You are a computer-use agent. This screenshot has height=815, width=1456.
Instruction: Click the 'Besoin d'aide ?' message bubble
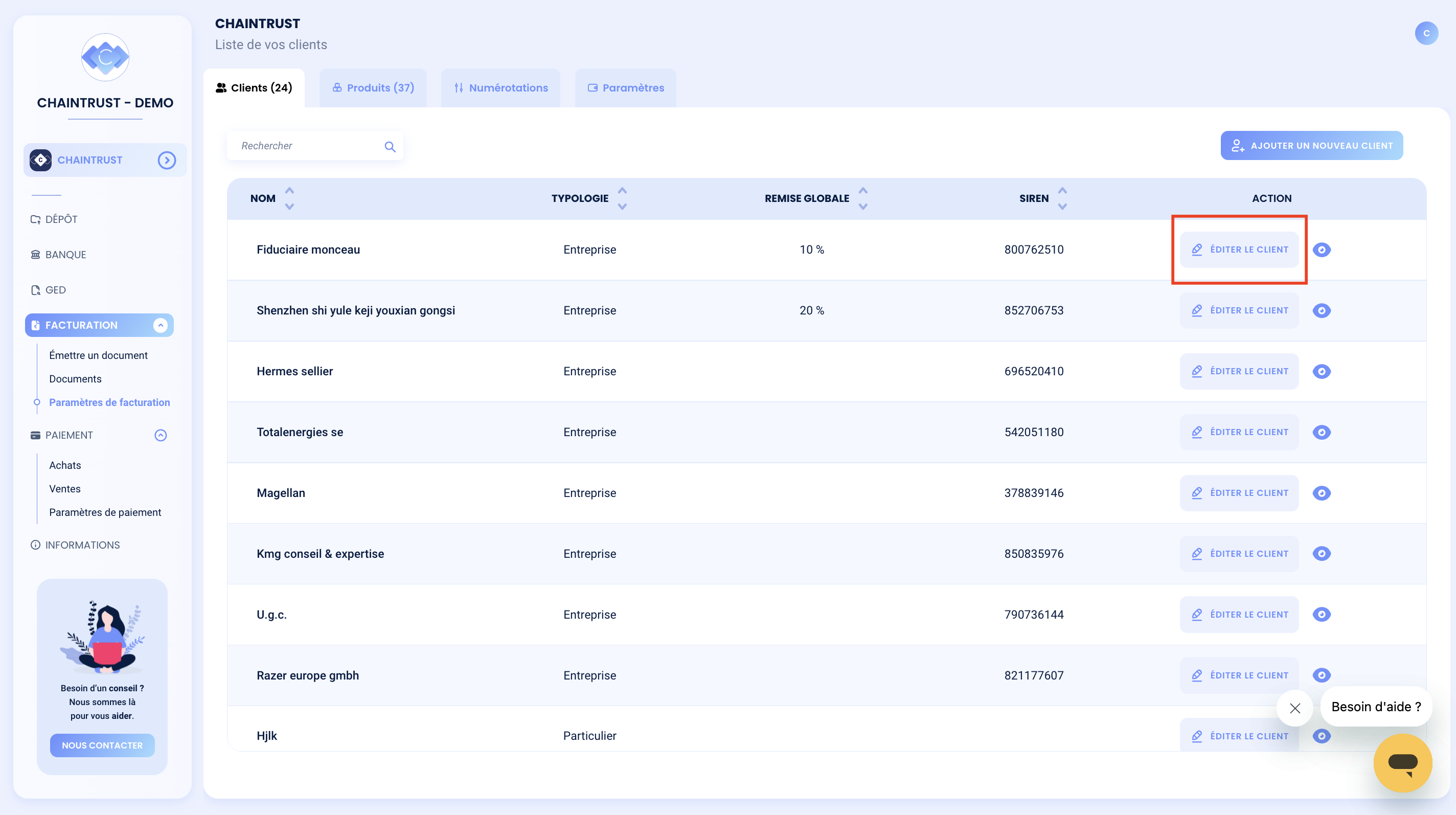pos(1376,707)
